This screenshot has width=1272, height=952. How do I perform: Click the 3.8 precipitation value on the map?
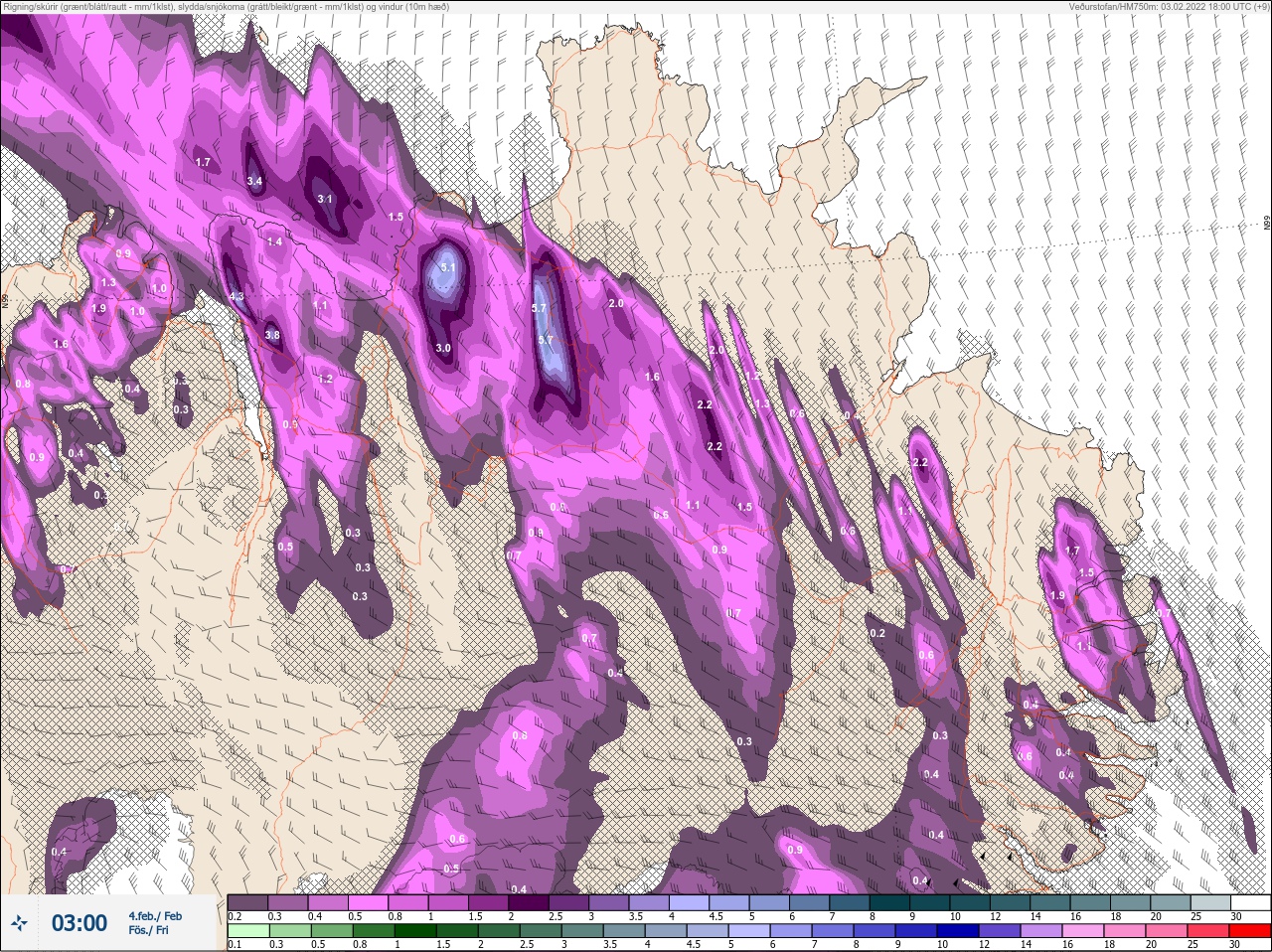(273, 335)
